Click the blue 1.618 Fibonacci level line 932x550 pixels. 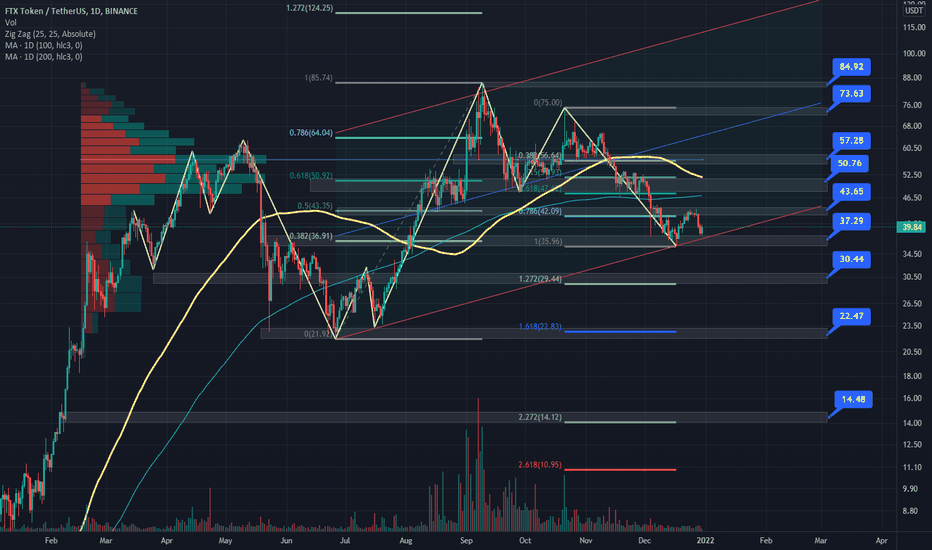[x=620, y=331]
